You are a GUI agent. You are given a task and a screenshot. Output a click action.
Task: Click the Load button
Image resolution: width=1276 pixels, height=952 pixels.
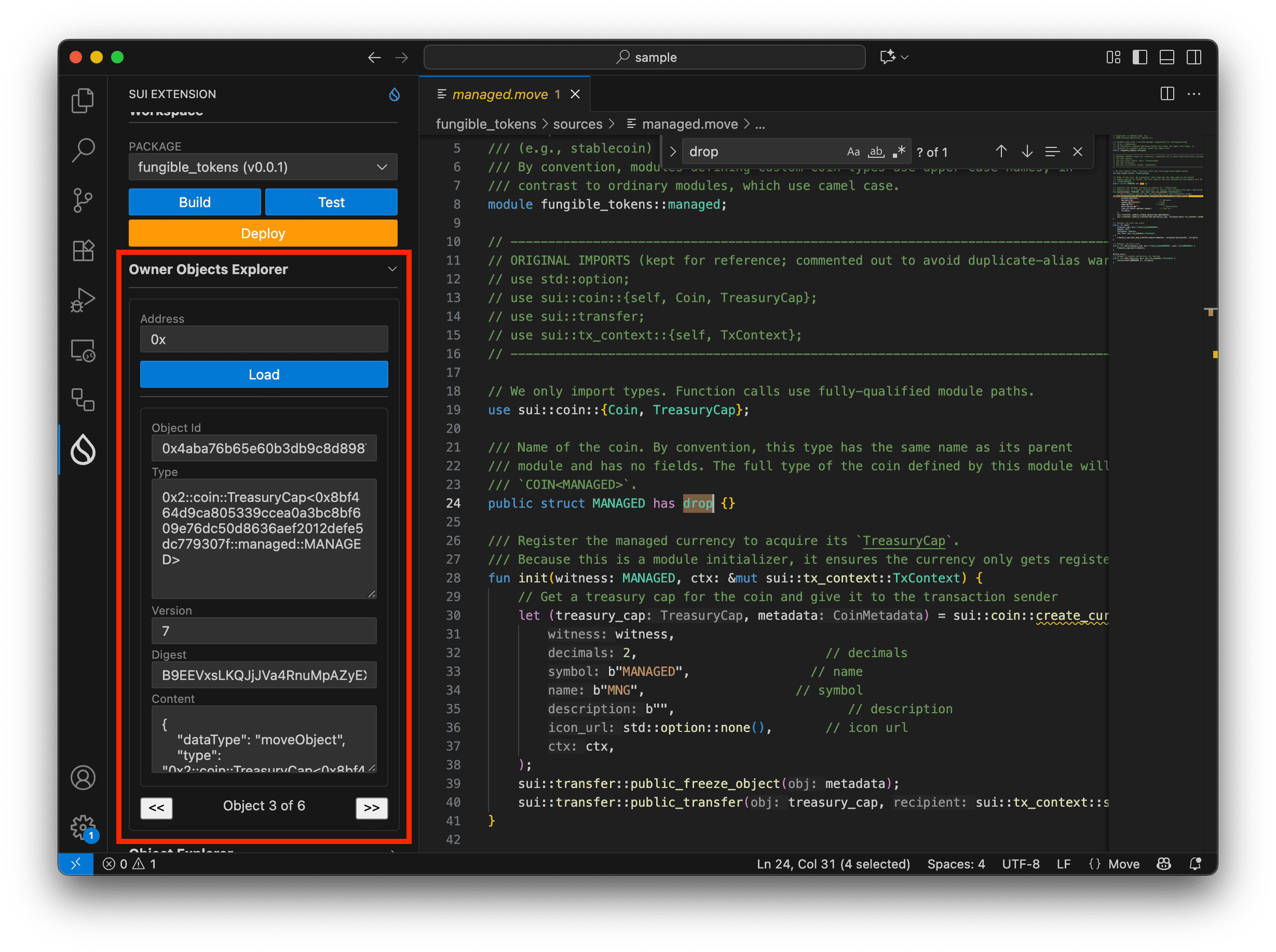click(264, 374)
